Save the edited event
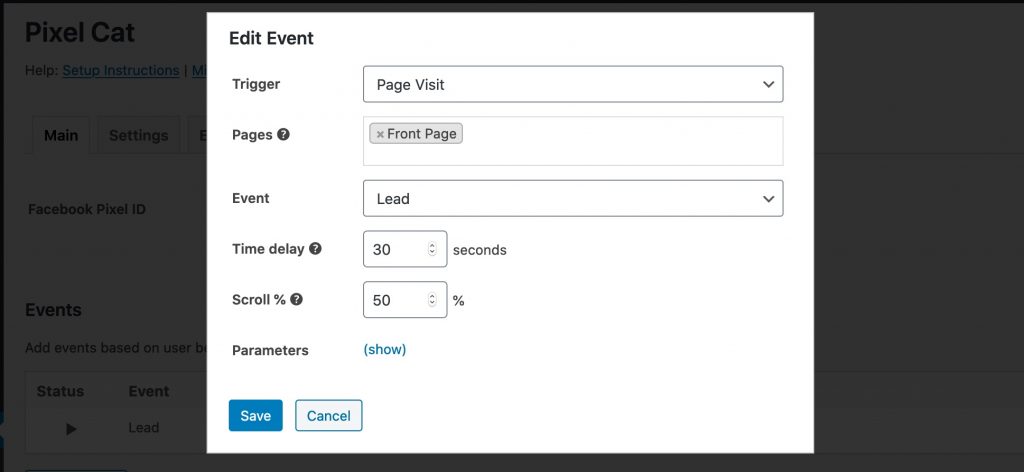This screenshot has height=472, width=1024. coord(255,416)
